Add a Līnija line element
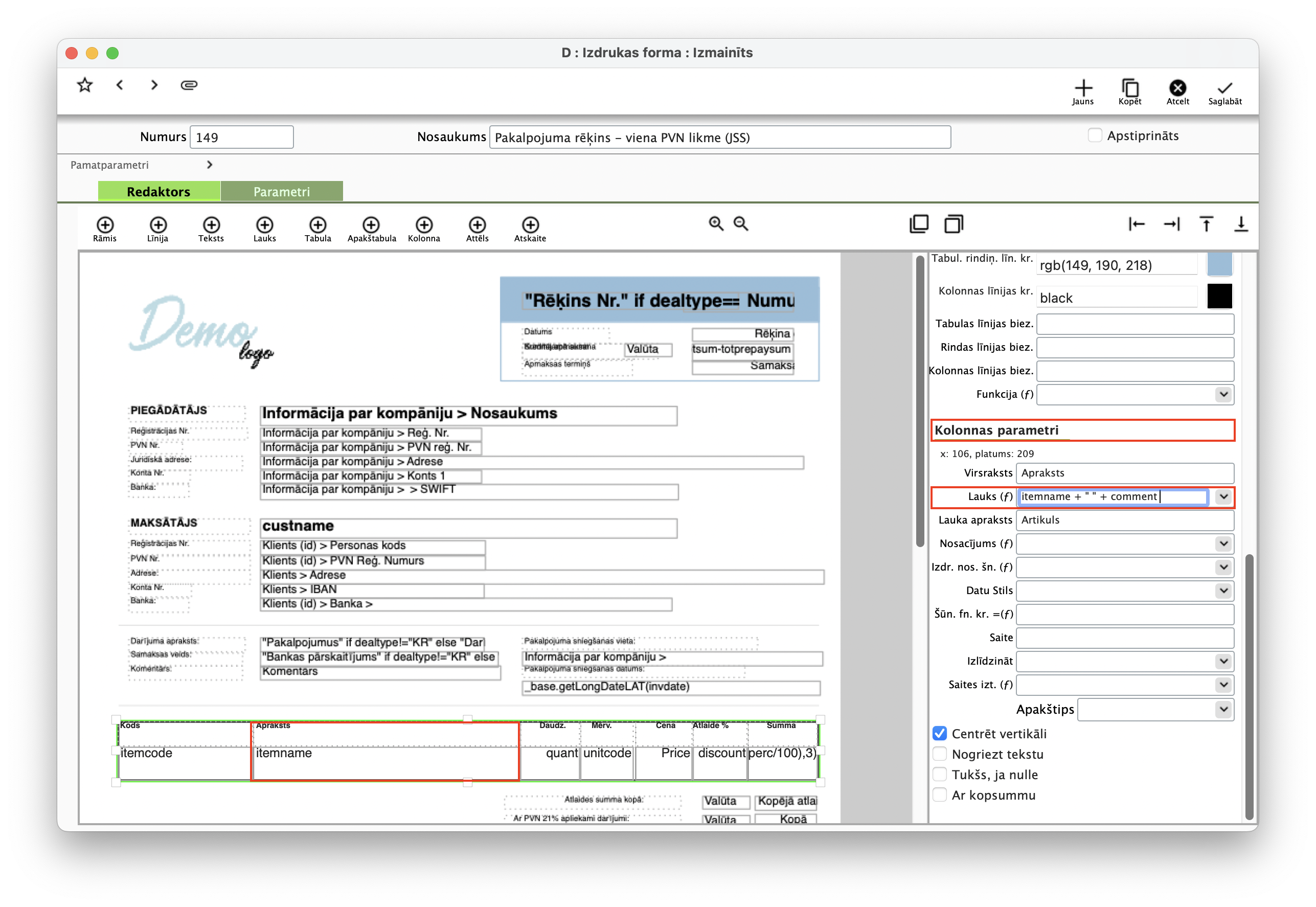1316x907 pixels. point(158,230)
